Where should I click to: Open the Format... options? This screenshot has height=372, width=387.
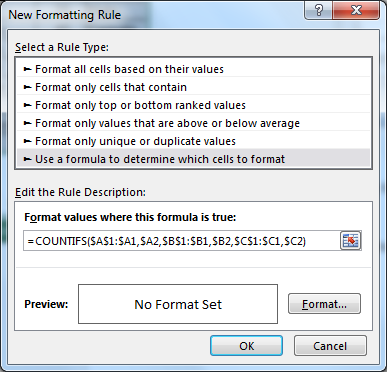tap(324, 304)
